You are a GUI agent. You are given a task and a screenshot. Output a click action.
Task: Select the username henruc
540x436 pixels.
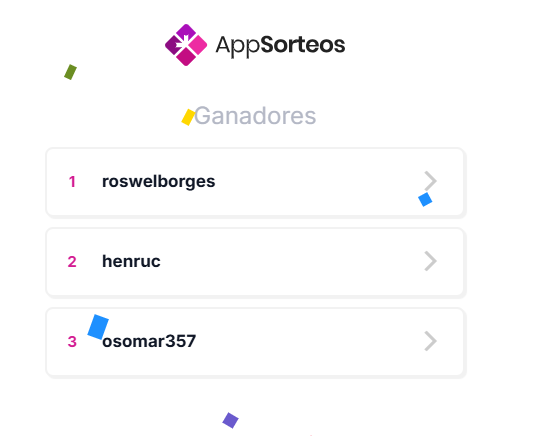(x=131, y=261)
